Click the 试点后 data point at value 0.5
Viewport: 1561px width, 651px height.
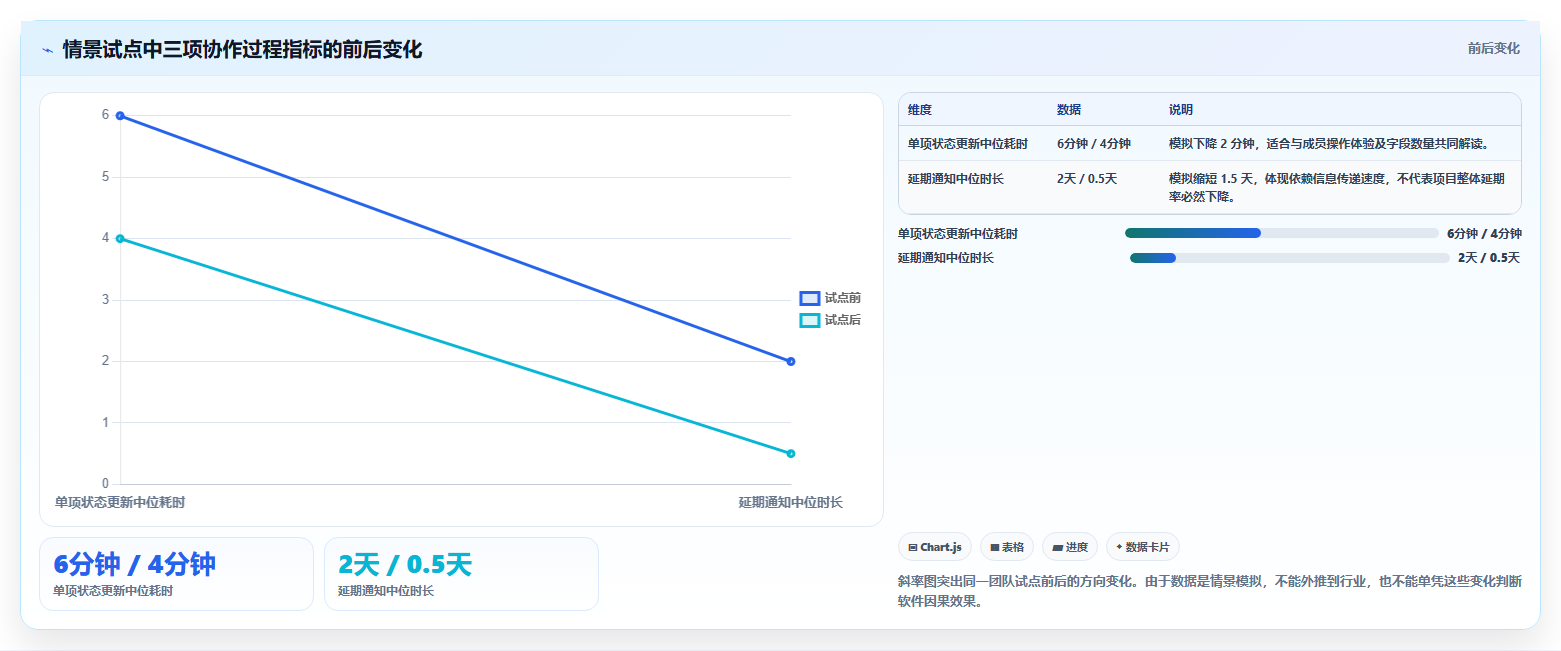[x=791, y=454]
